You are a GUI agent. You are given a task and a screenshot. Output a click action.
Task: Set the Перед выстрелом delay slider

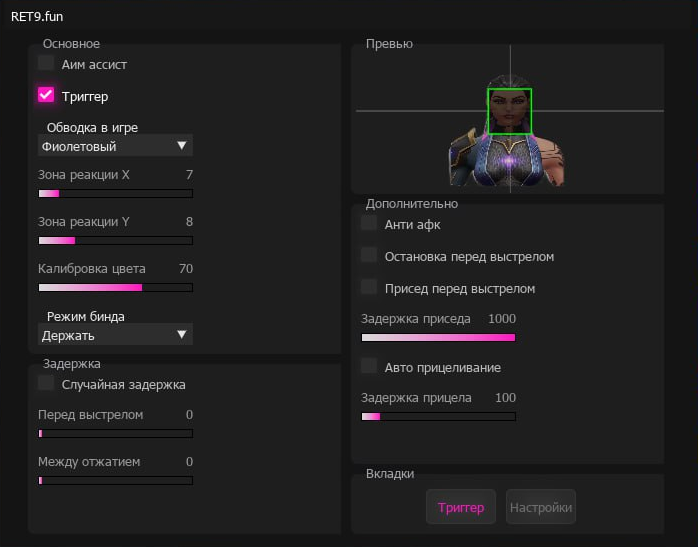click(115, 433)
